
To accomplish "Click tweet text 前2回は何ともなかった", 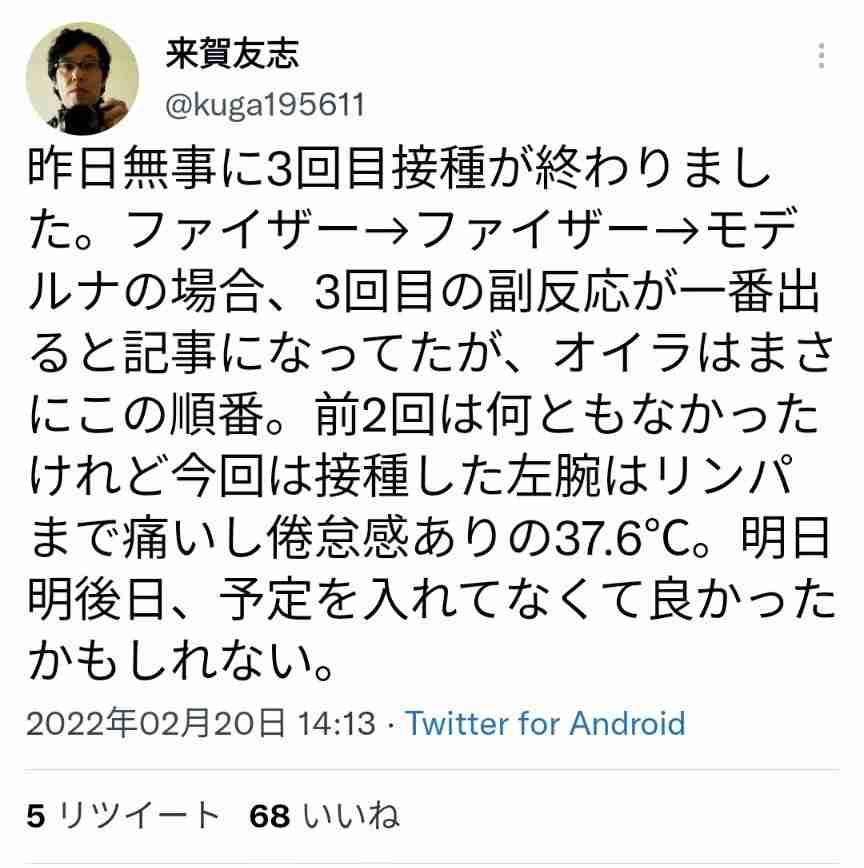I will point(567,414).
